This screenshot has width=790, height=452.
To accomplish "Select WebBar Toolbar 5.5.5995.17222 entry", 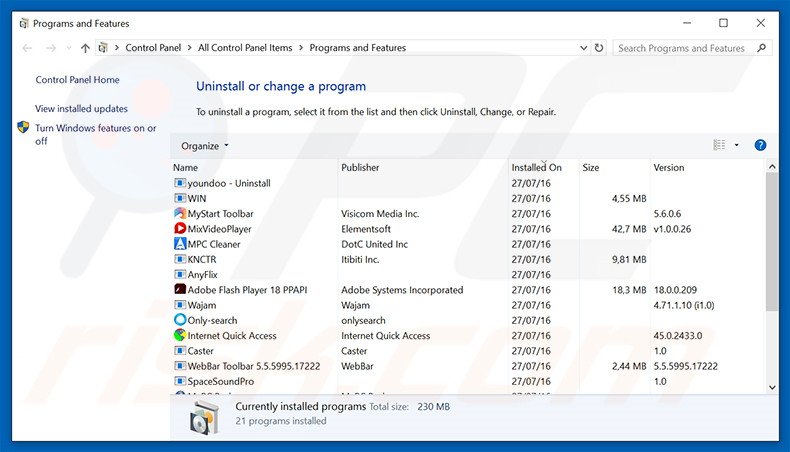I will tap(253, 366).
